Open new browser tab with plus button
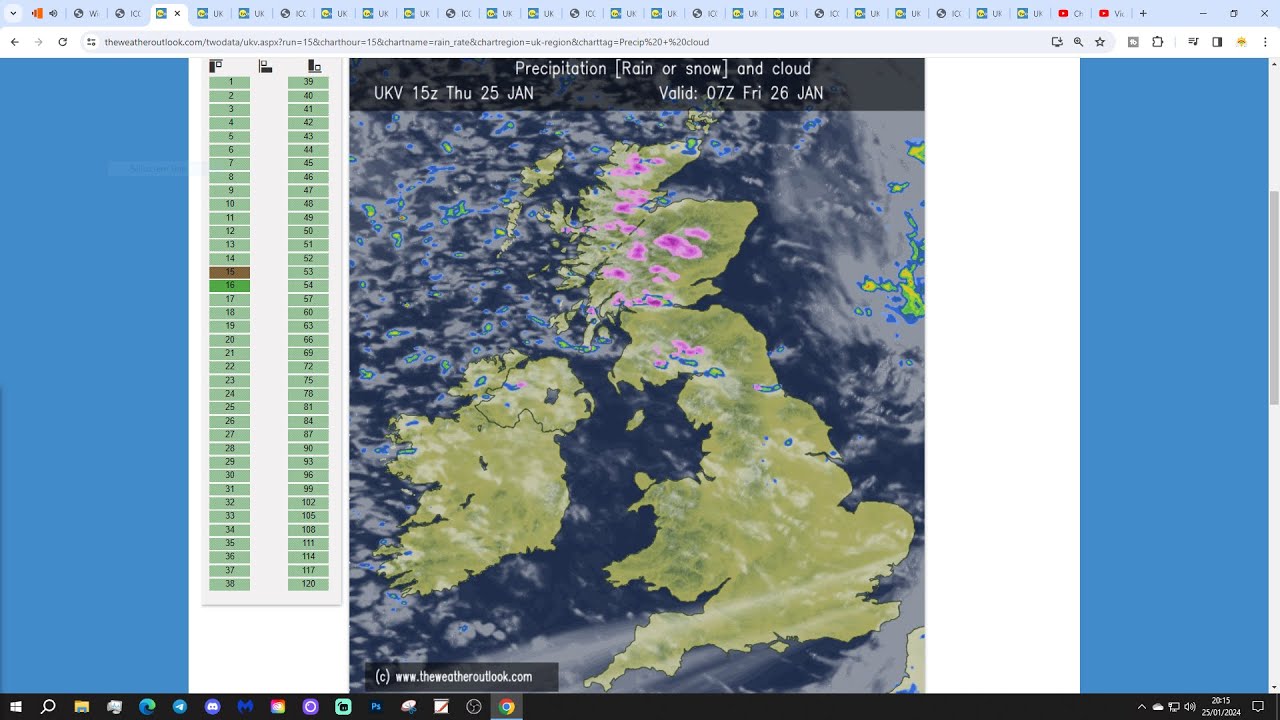The width and height of the screenshot is (1280, 720). point(1143,13)
